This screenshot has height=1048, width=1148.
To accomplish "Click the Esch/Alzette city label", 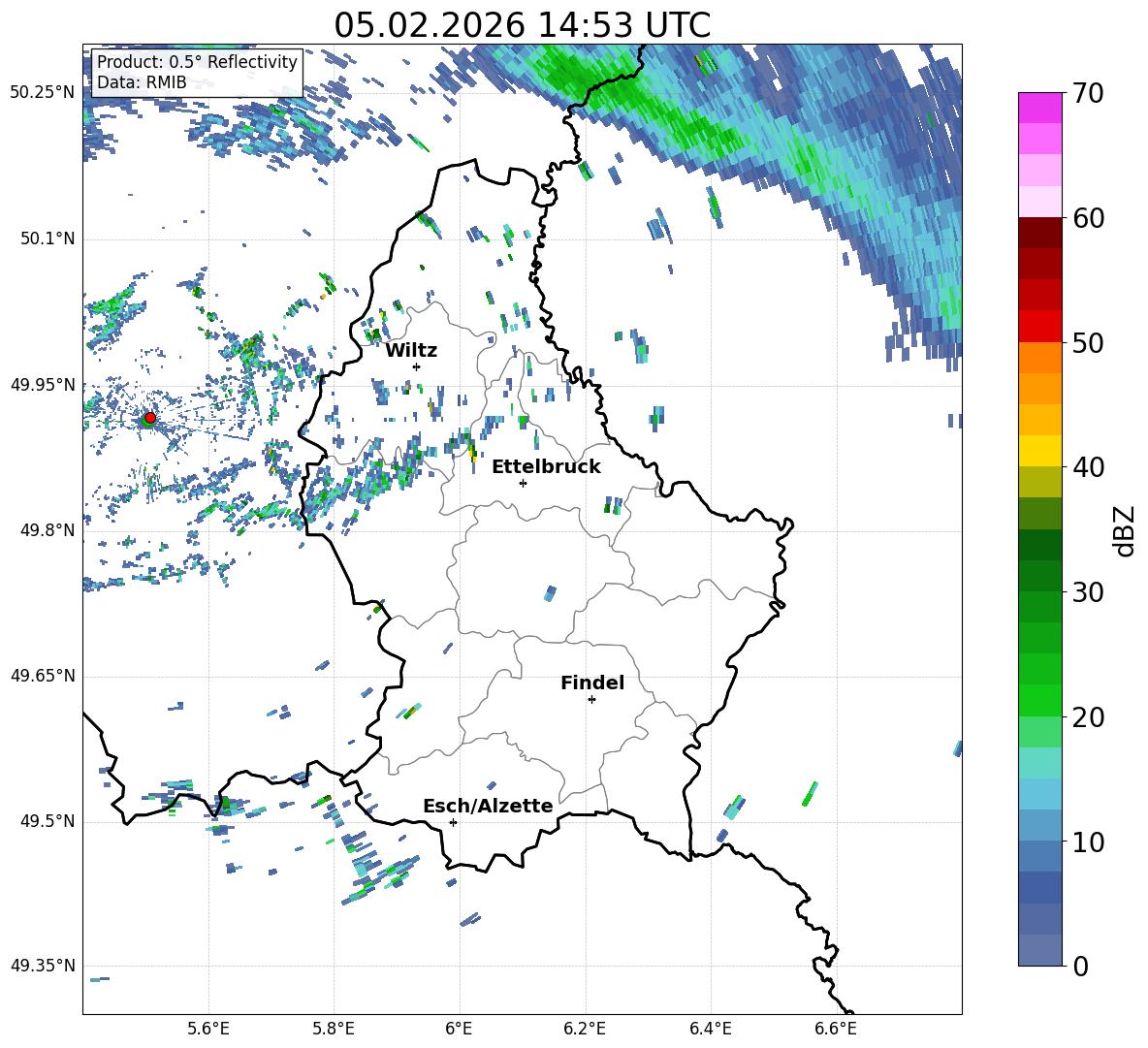I will pyautogui.click(x=488, y=806).
